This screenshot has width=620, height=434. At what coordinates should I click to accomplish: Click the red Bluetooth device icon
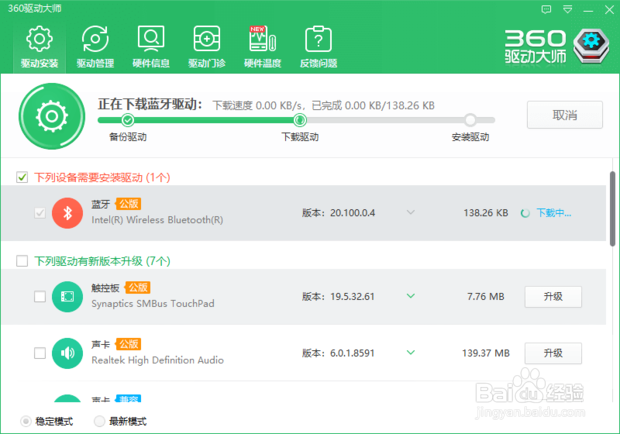click(x=67, y=213)
